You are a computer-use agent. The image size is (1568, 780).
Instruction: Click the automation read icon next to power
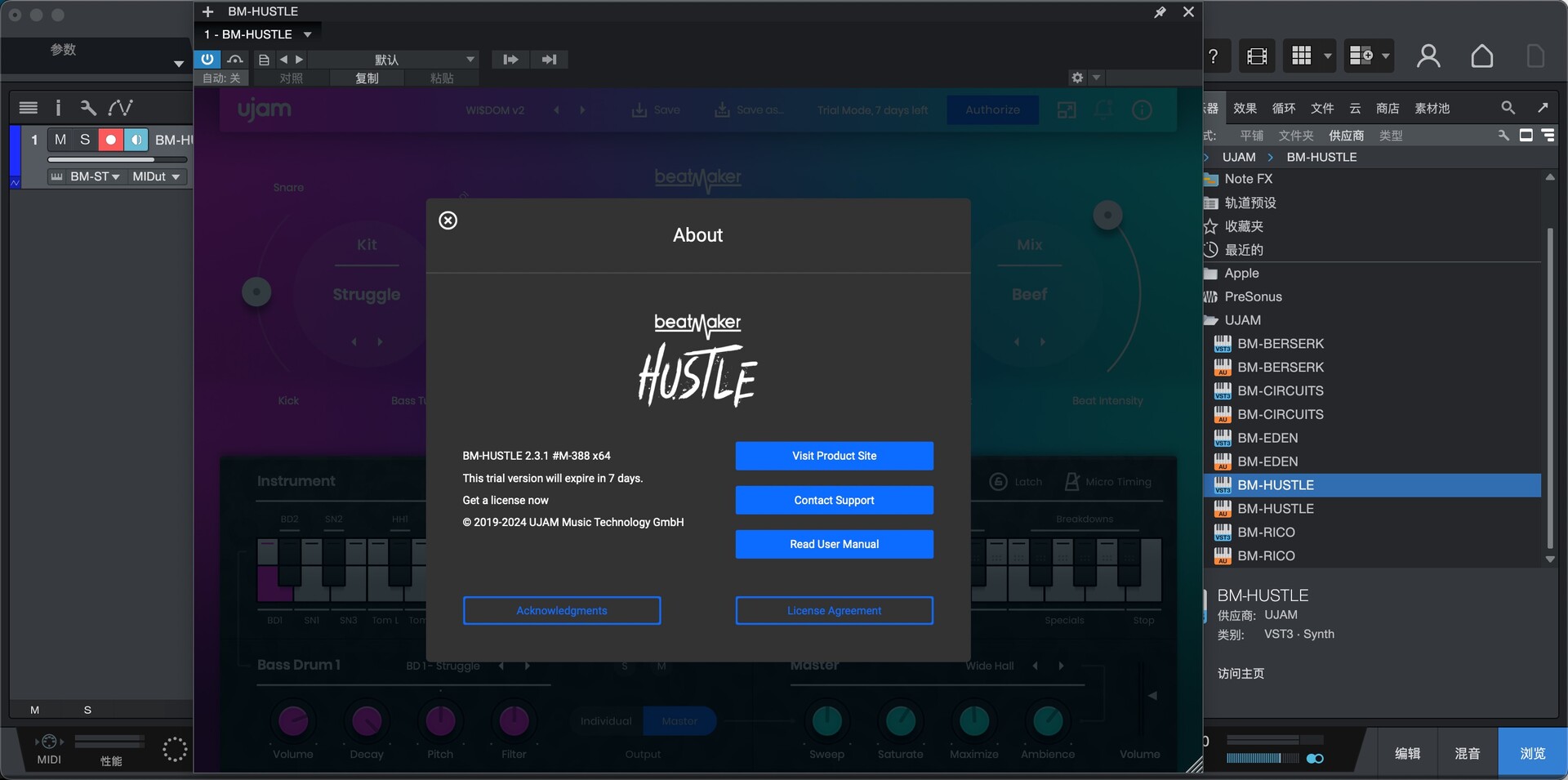pos(235,59)
